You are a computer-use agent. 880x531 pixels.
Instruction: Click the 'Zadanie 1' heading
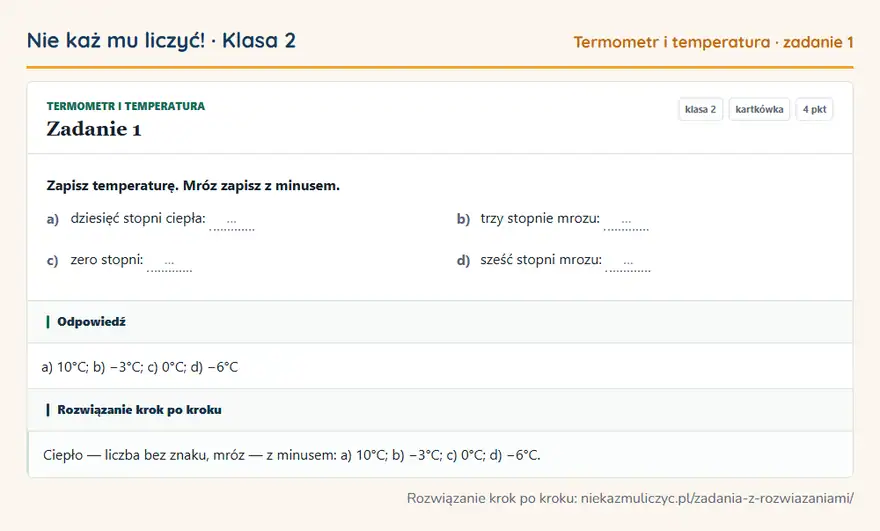94,129
